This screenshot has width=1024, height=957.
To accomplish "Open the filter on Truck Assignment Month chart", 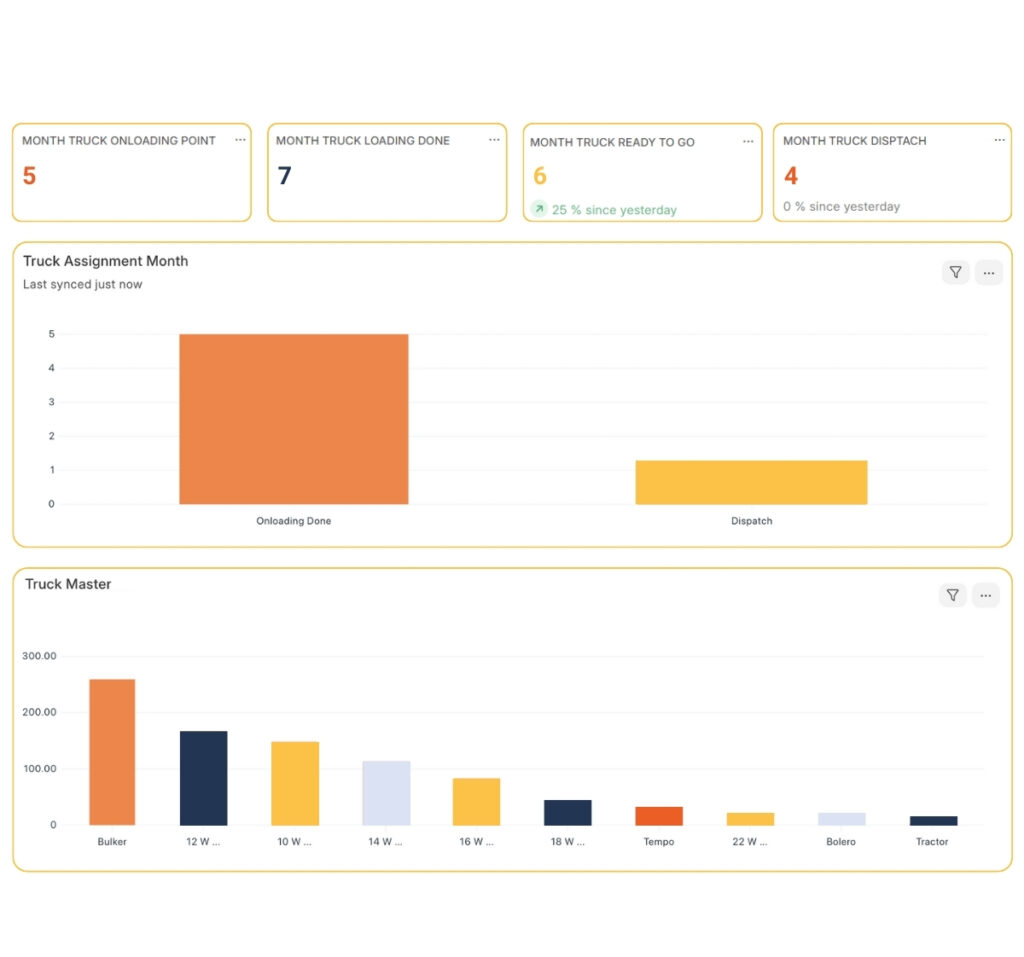I will (x=955, y=272).
